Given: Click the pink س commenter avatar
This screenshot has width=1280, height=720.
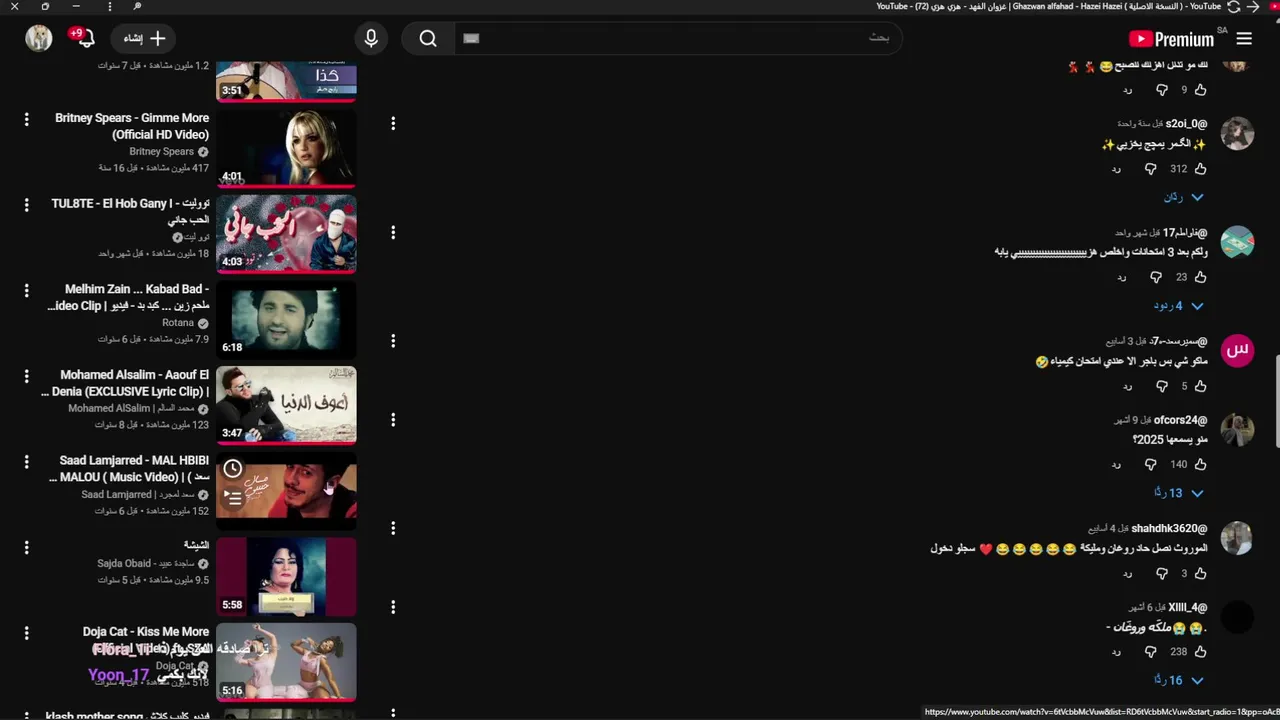Looking at the screenshot, I should click(x=1237, y=350).
